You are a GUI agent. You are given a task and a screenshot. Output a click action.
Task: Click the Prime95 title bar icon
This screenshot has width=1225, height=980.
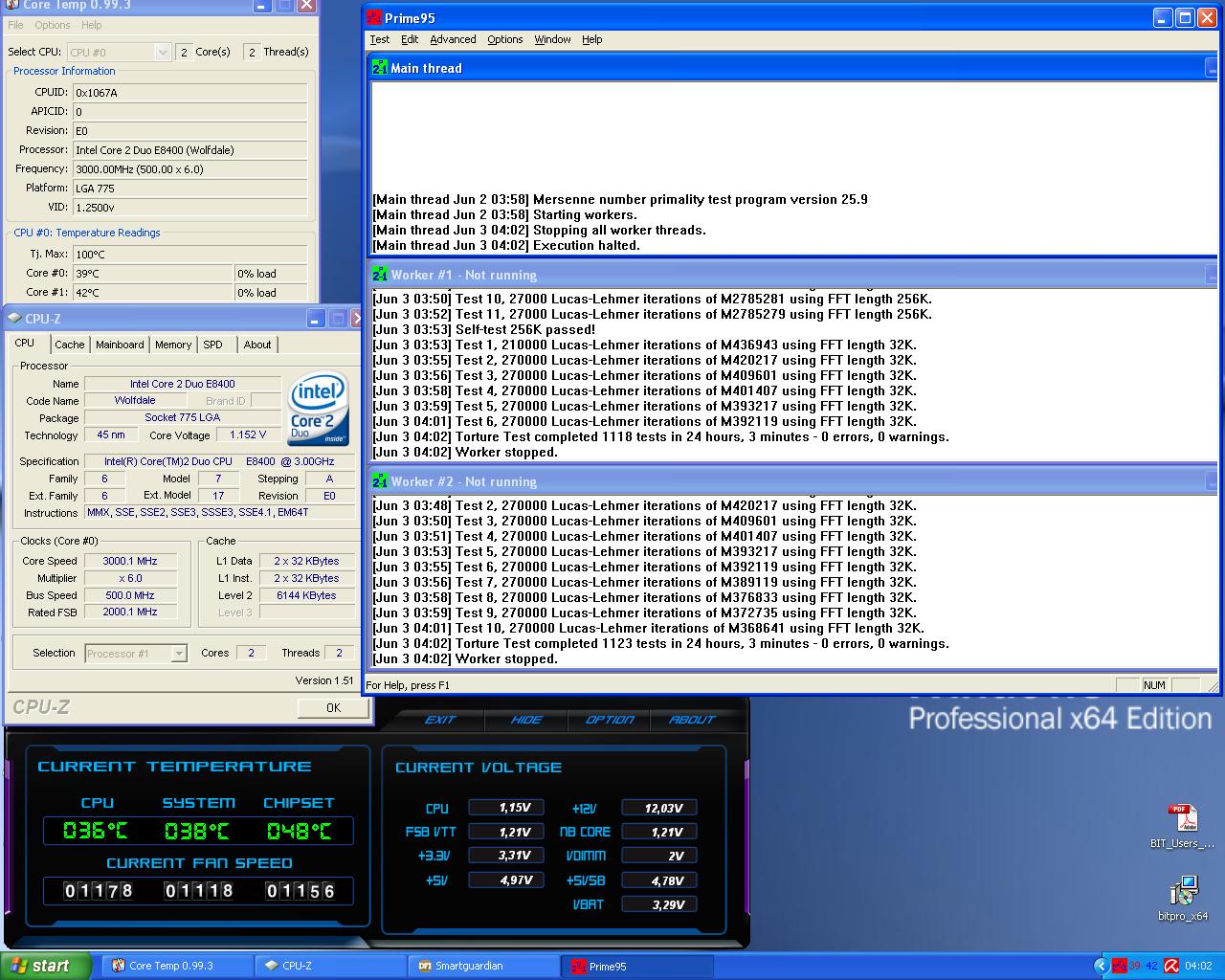click(374, 18)
